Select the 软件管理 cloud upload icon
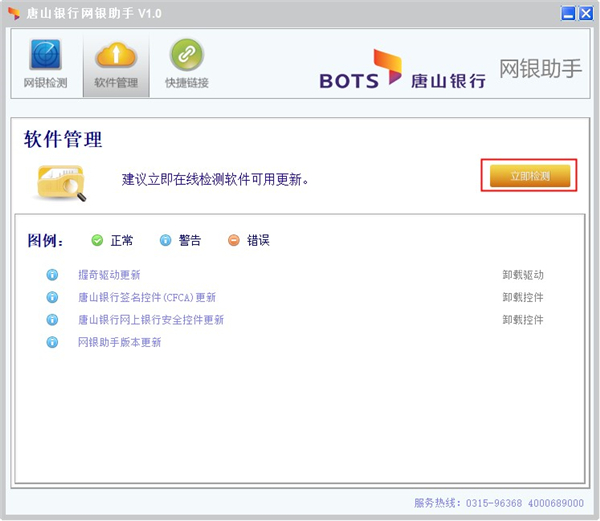 pos(116,55)
